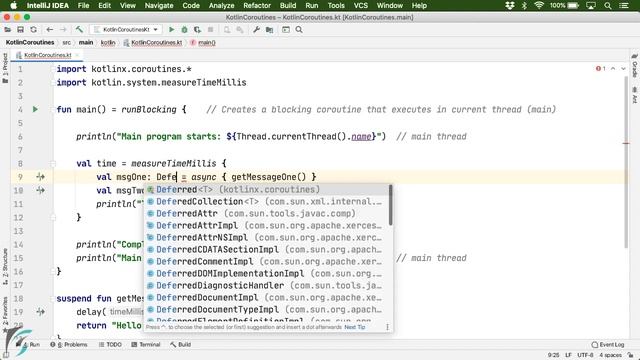Click the Run Anything window icon
The width and height of the screenshot is (640, 360).
pyautogui.click(x=286, y=29)
